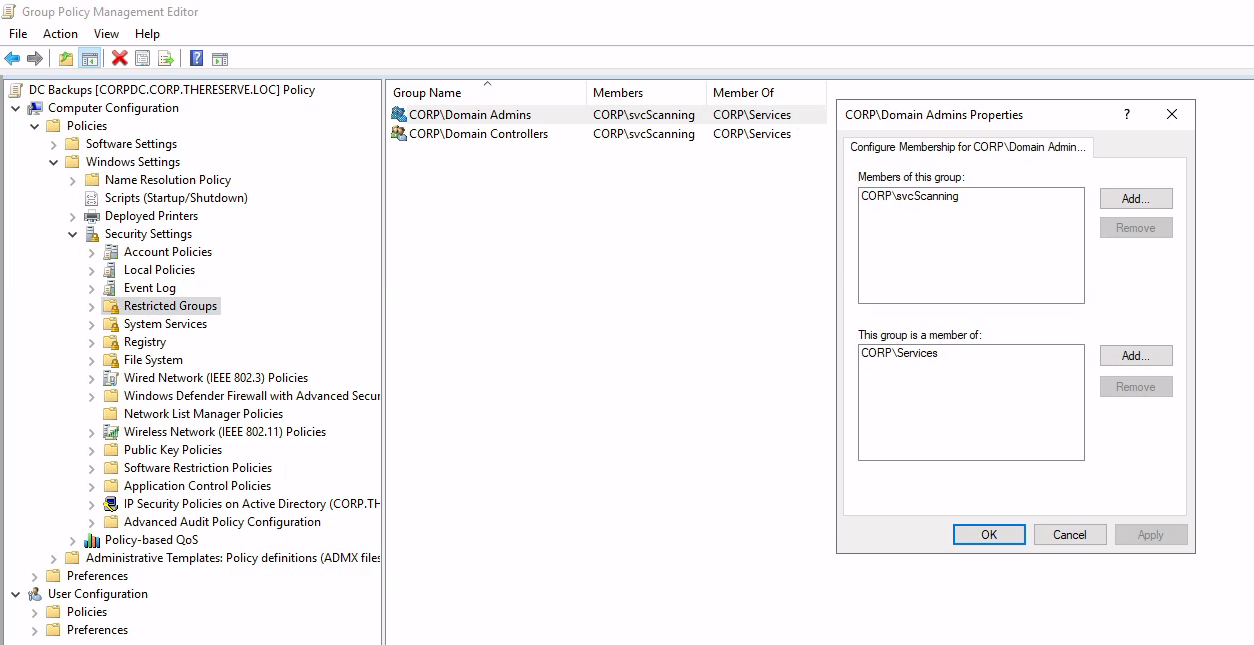Screen dimensions: 1254x645
Task: Click the Up One Level folder icon
Action: point(66,59)
